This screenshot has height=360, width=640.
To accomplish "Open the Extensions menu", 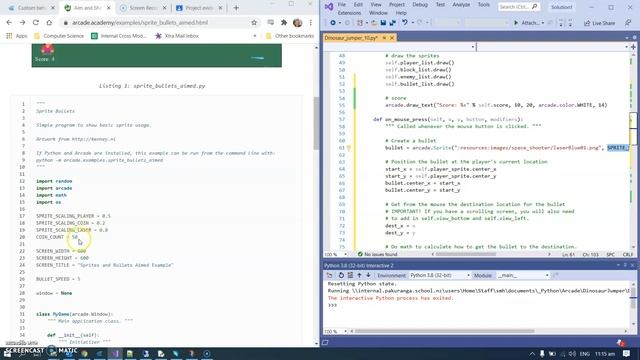I will (349, 13).
